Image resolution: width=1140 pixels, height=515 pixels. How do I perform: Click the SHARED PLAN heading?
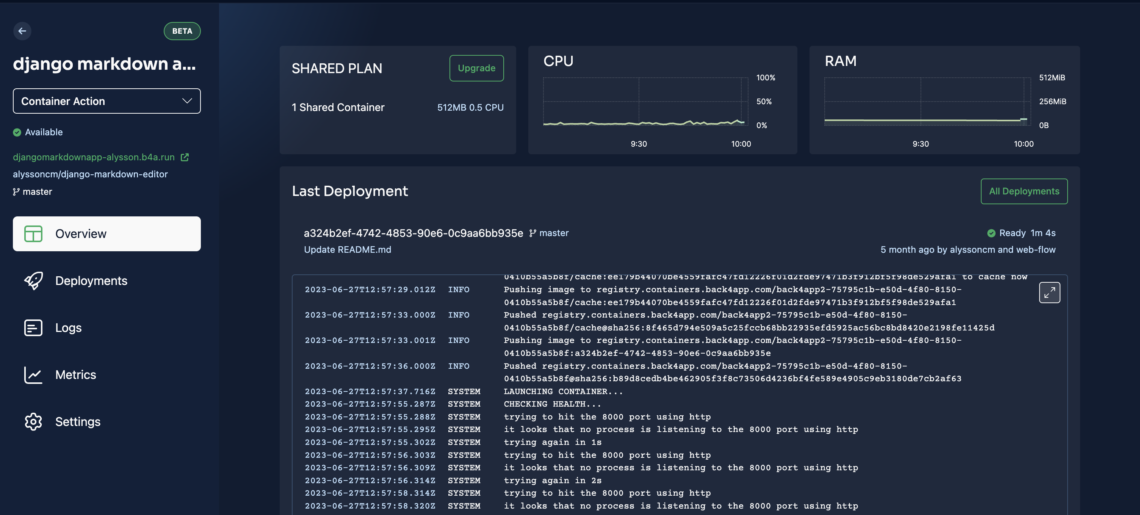337,68
